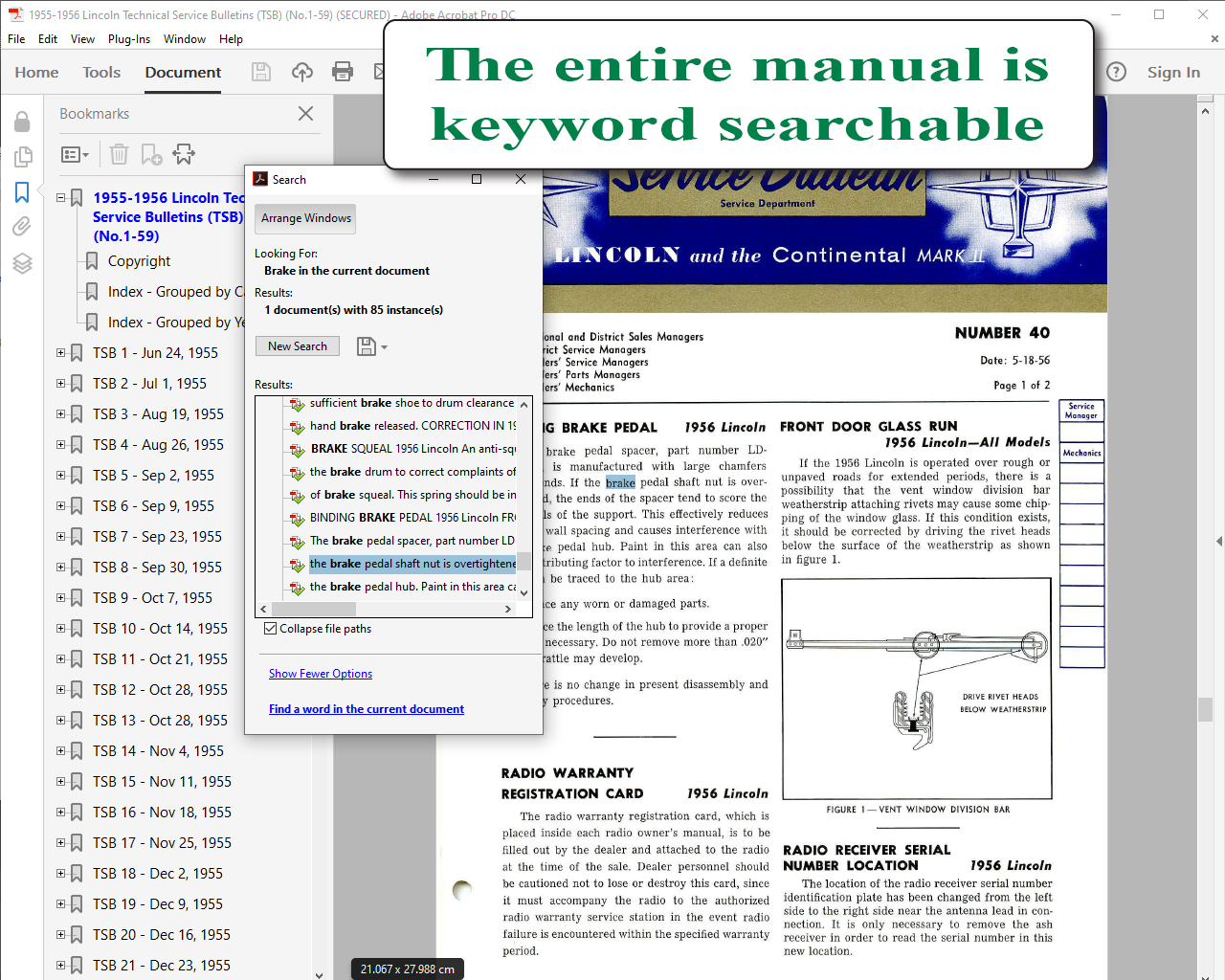Click the Acrobat icon in Search window title

pos(260,179)
